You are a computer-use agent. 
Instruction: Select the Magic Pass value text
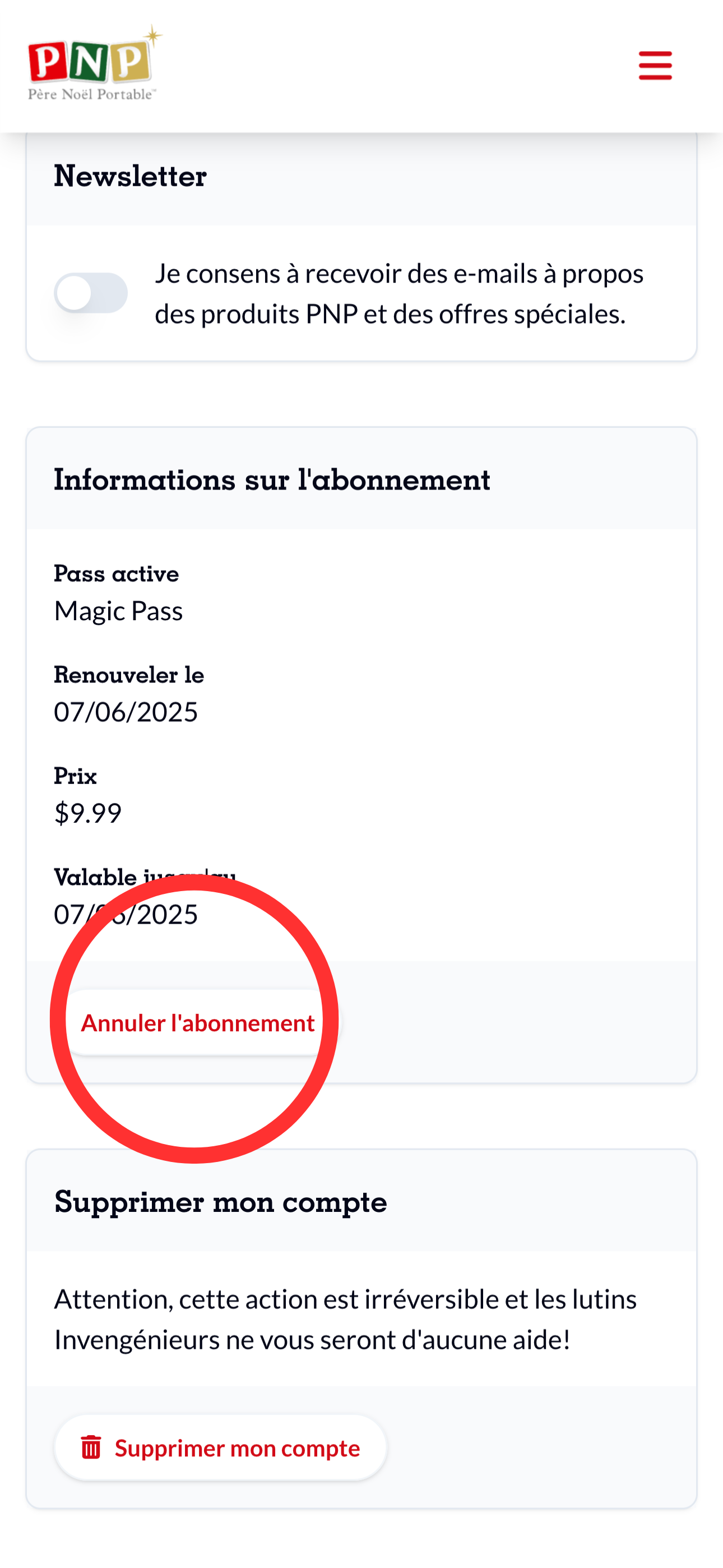click(118, 611)
